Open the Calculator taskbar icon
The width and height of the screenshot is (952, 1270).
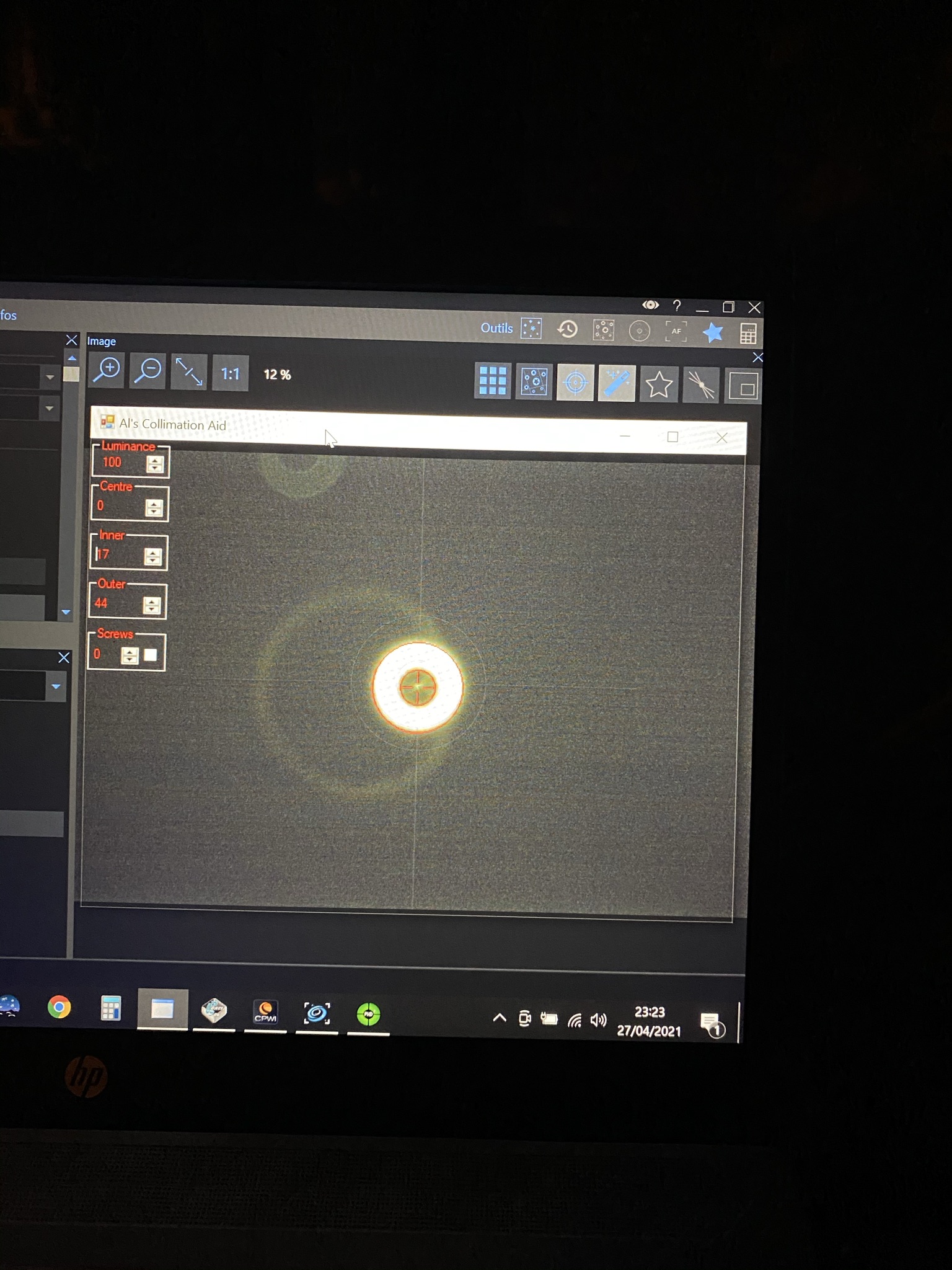(x=110, y=1008)
